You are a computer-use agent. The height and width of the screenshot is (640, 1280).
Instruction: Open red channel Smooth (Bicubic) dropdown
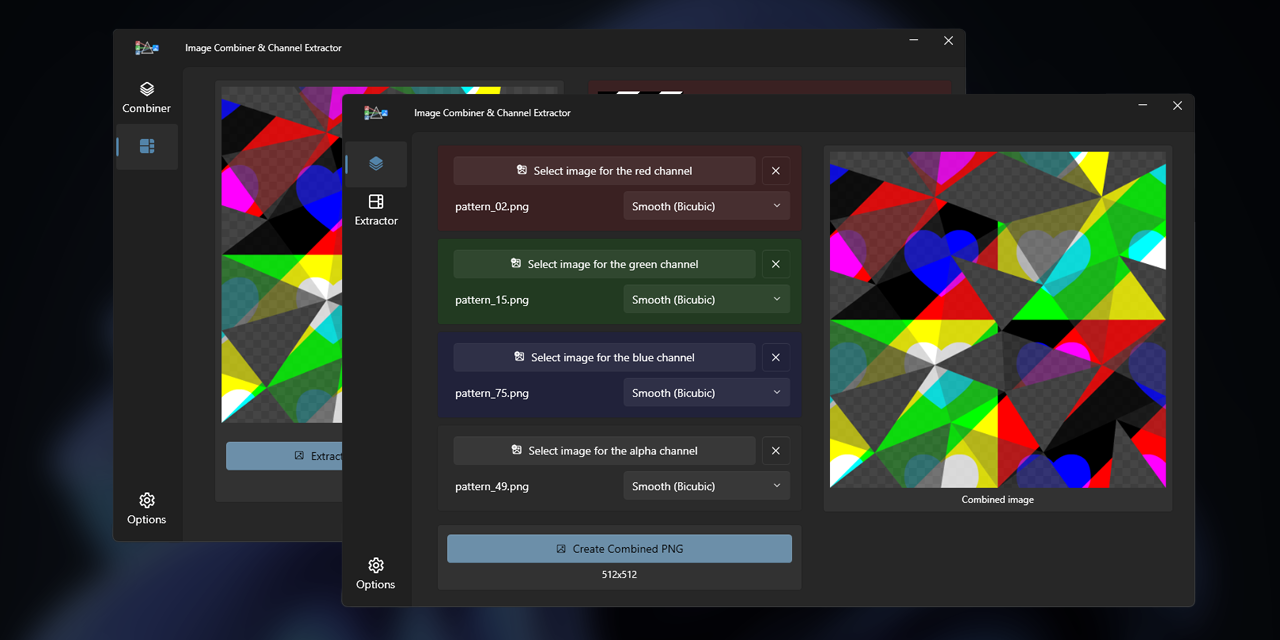(706, 206)
